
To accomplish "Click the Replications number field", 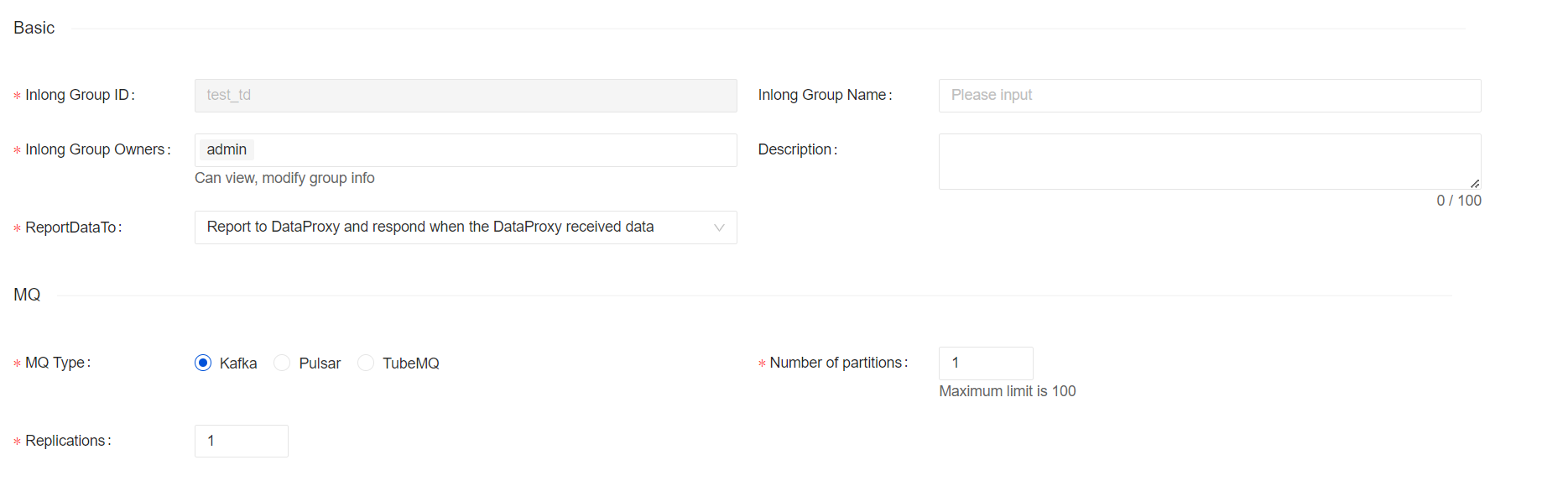I will (x=241, y=441).
